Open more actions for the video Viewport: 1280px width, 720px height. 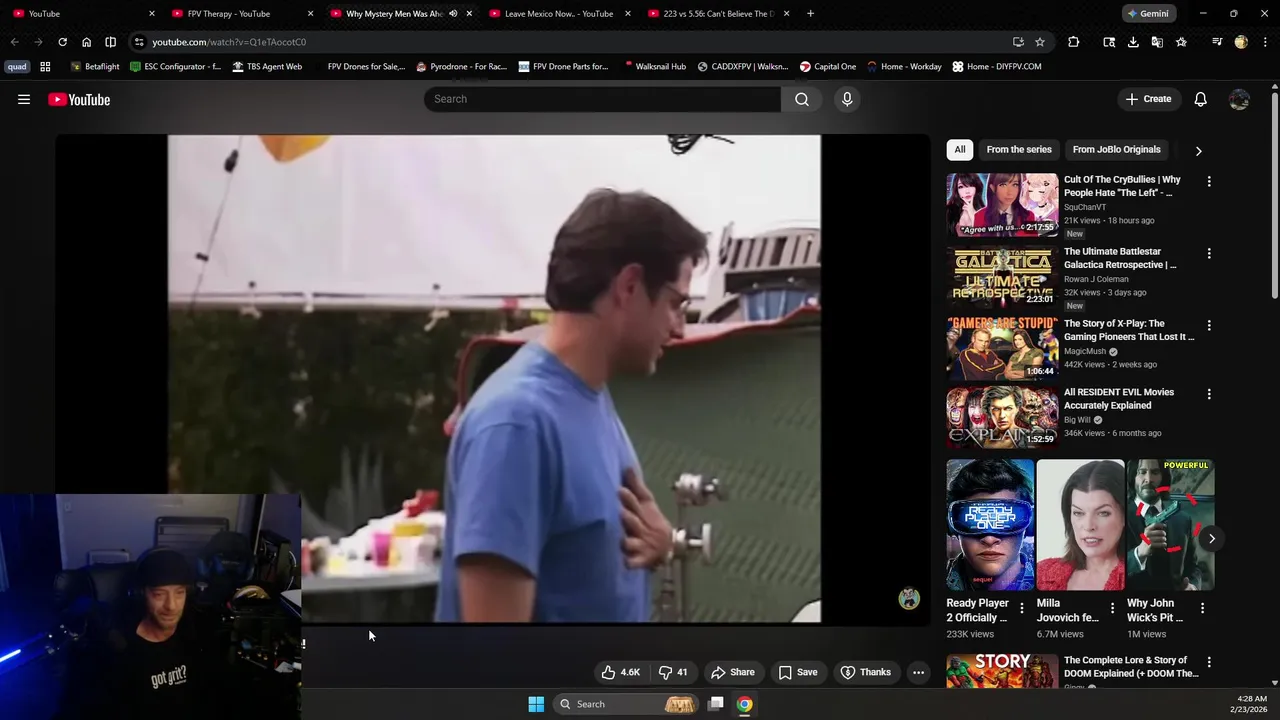[x=918, y=672]
